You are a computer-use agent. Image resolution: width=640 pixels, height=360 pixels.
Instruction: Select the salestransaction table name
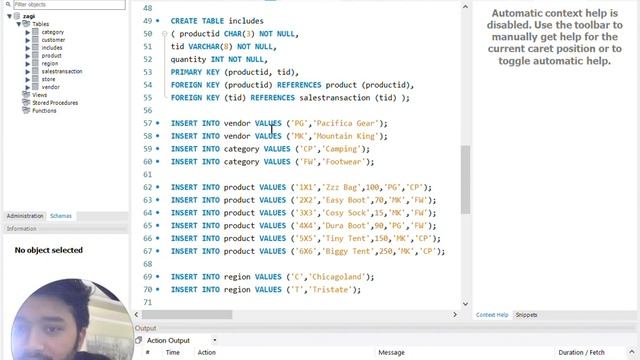click(62, 71)
